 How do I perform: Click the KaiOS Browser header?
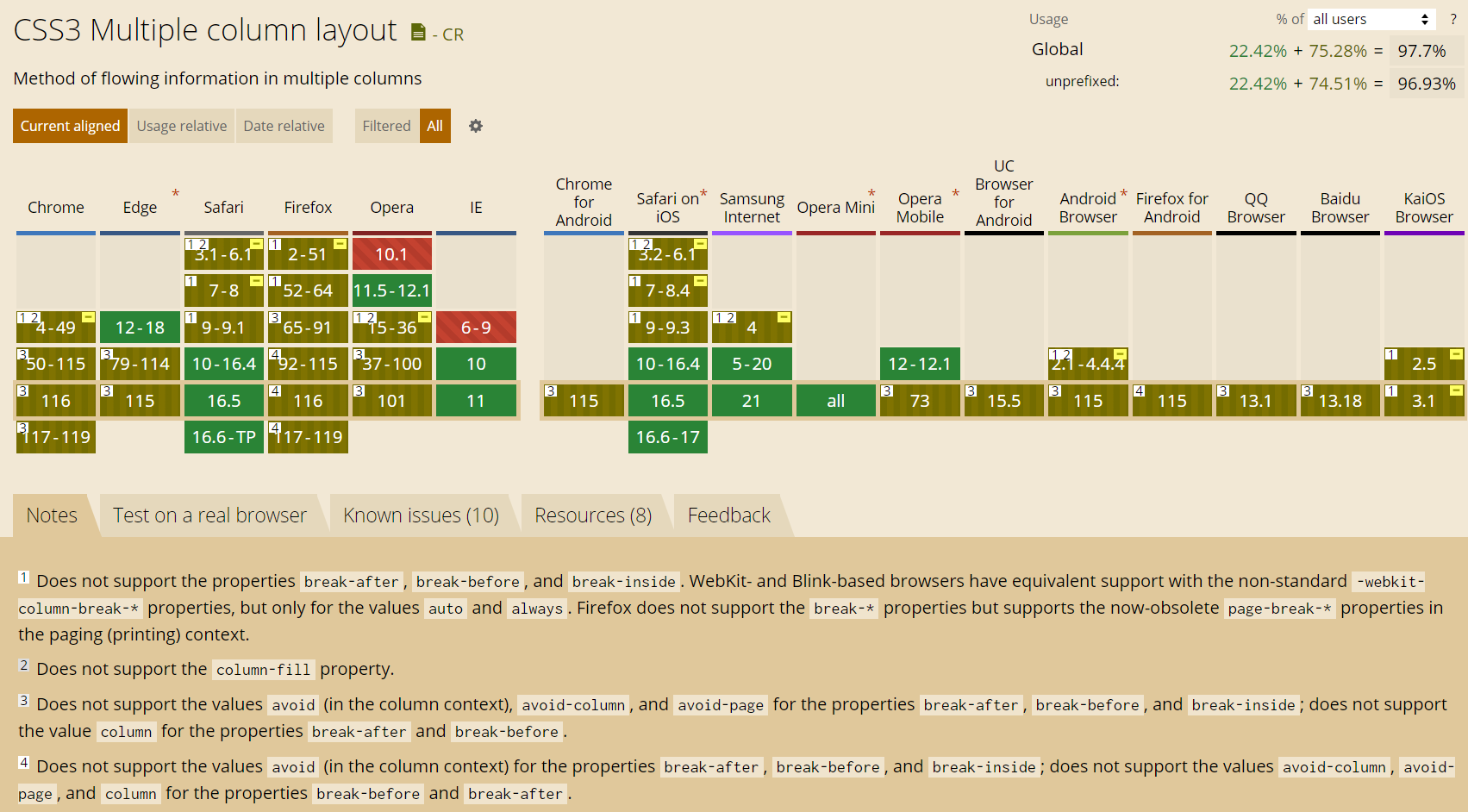pyautogui.click(x=1424, y=208)
